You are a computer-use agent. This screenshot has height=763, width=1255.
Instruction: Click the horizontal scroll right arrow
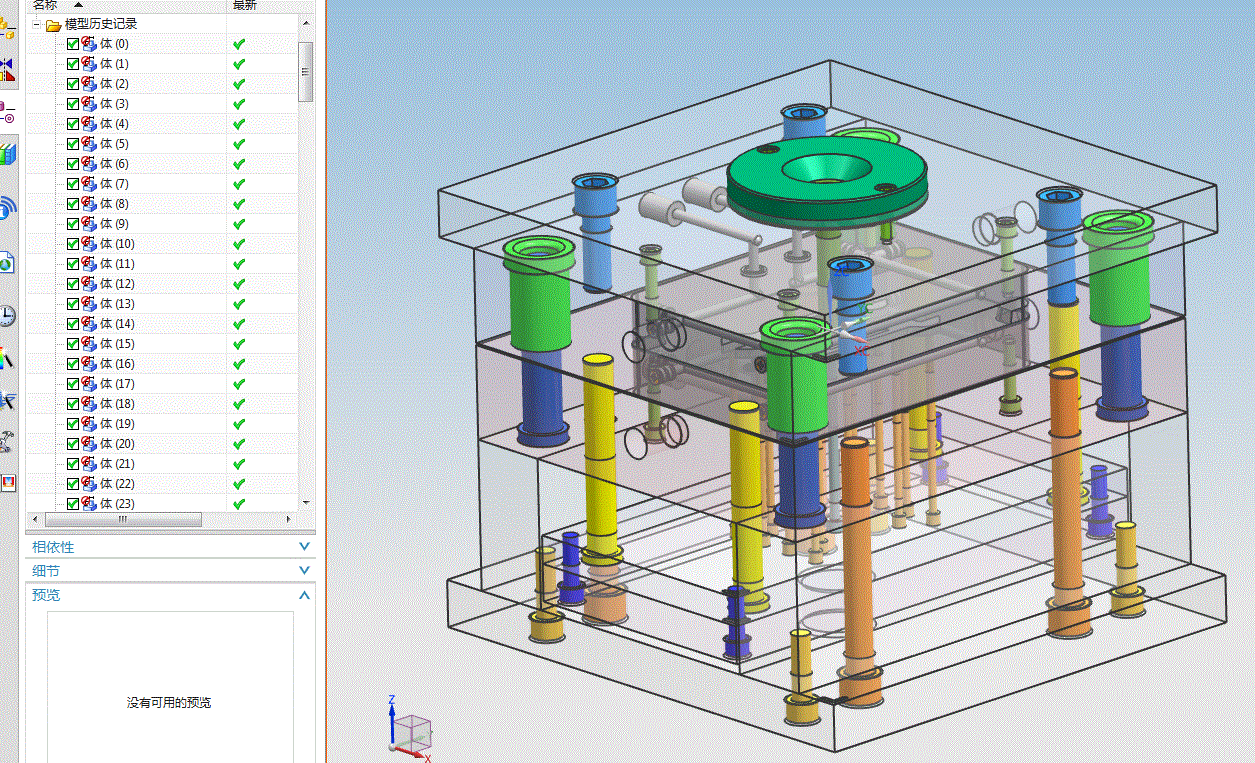tap(290, 520)
